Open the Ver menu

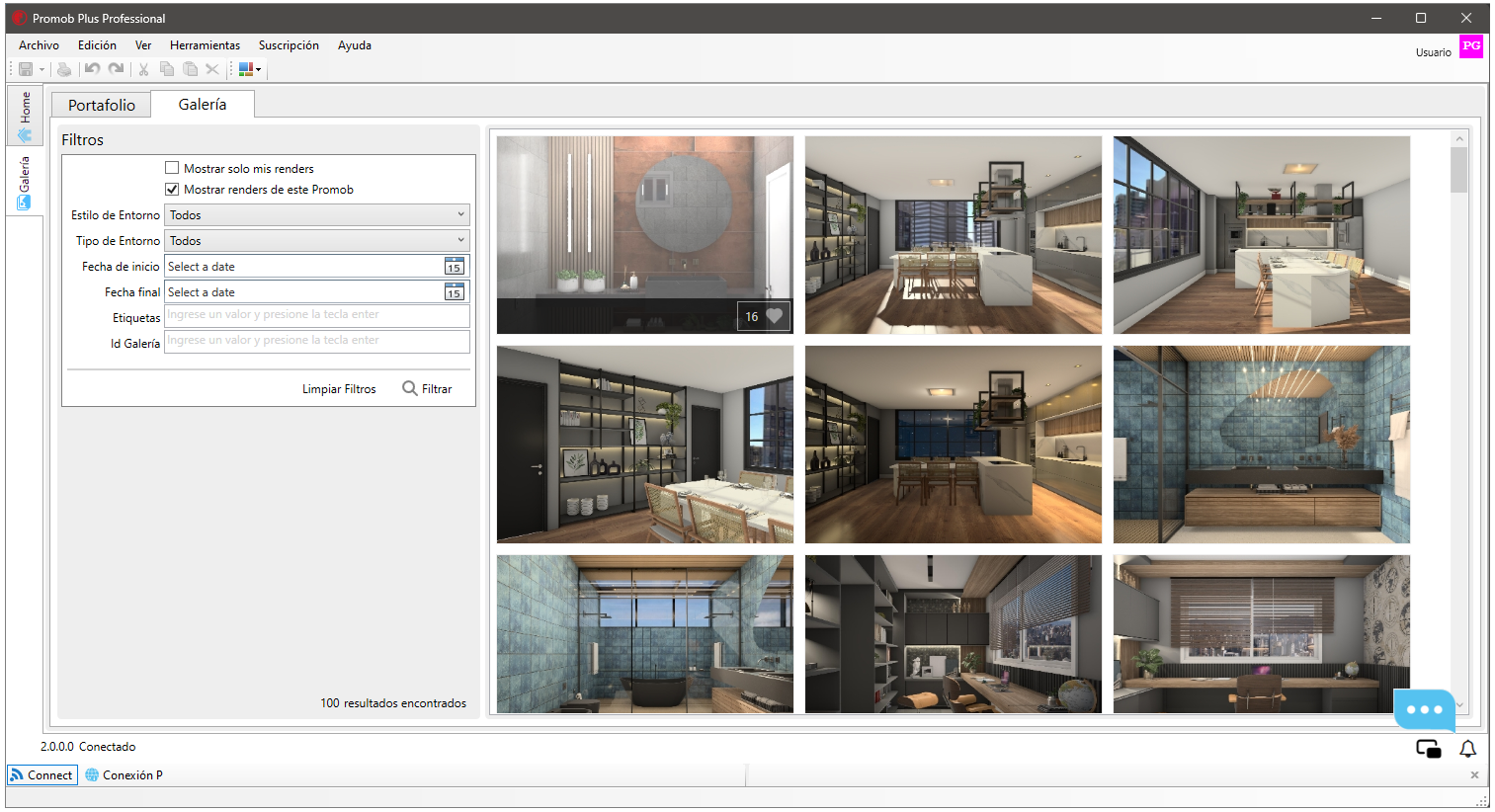pyautogui.click(x=143, y=45)
